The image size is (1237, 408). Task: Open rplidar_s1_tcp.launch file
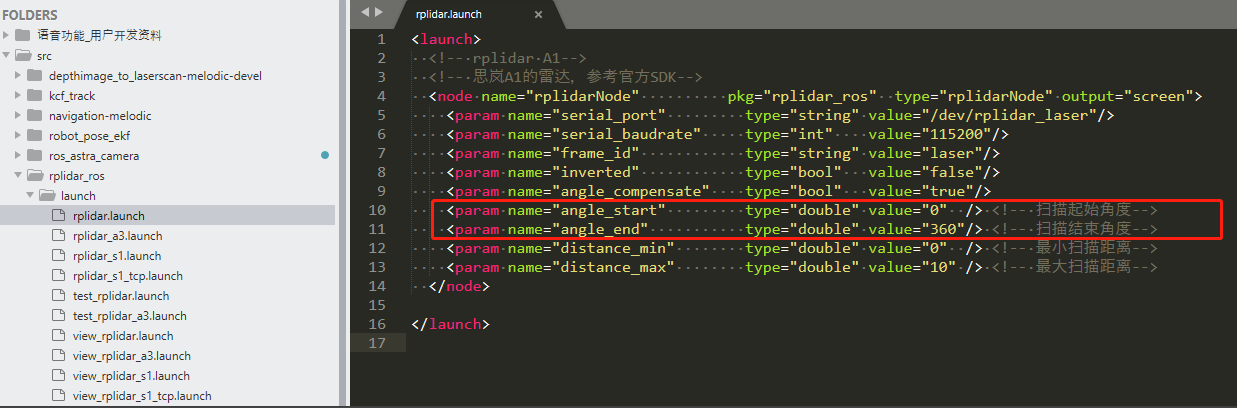pyautogui.click(x=128, y=276)
